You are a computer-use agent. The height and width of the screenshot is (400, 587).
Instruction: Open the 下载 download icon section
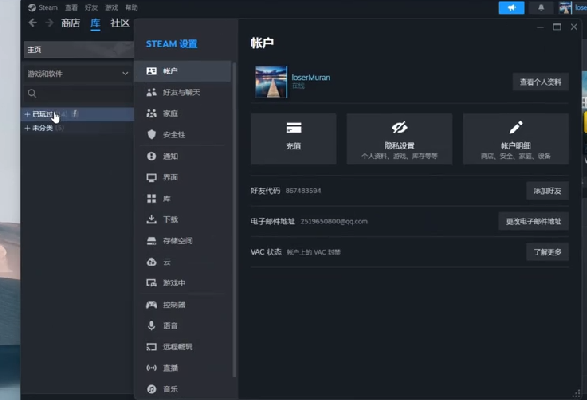151,219
